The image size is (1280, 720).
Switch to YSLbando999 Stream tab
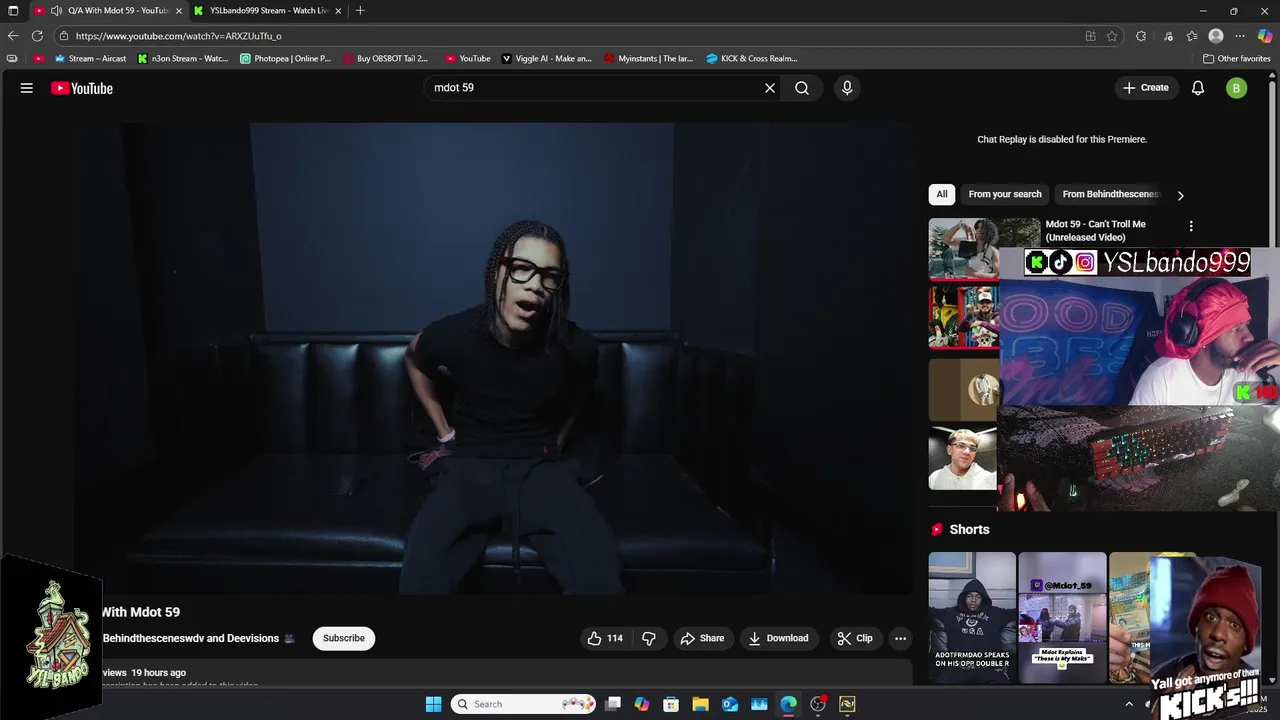[x=268, y=11]
